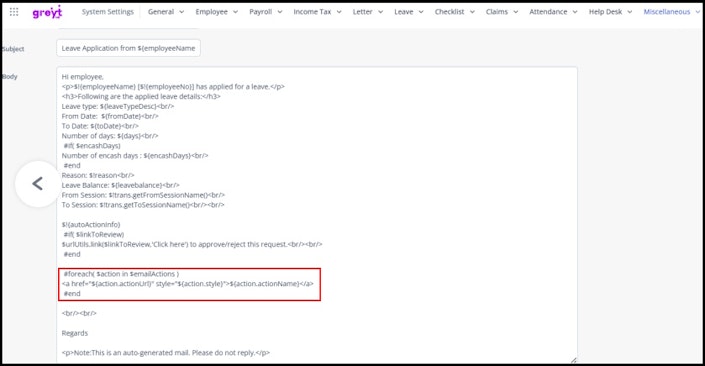Screen dimensions: 705x366
Task: Click the 'Leave Balance: ${leavebalance}' line
Action: click(x=120, y=185)
